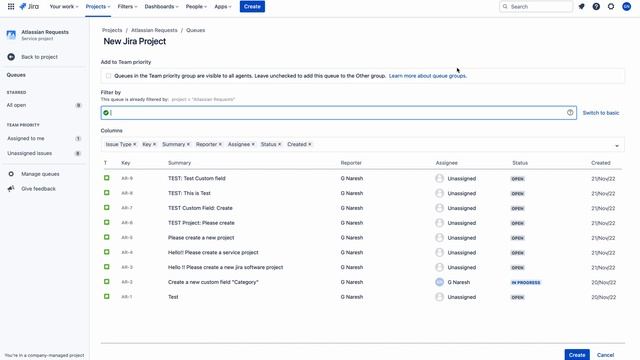Image resolution: width=640 pixels, height=360 pixels.
Task: Open issue Hello !! Please create a new jira software project
Action: point(225,267)
